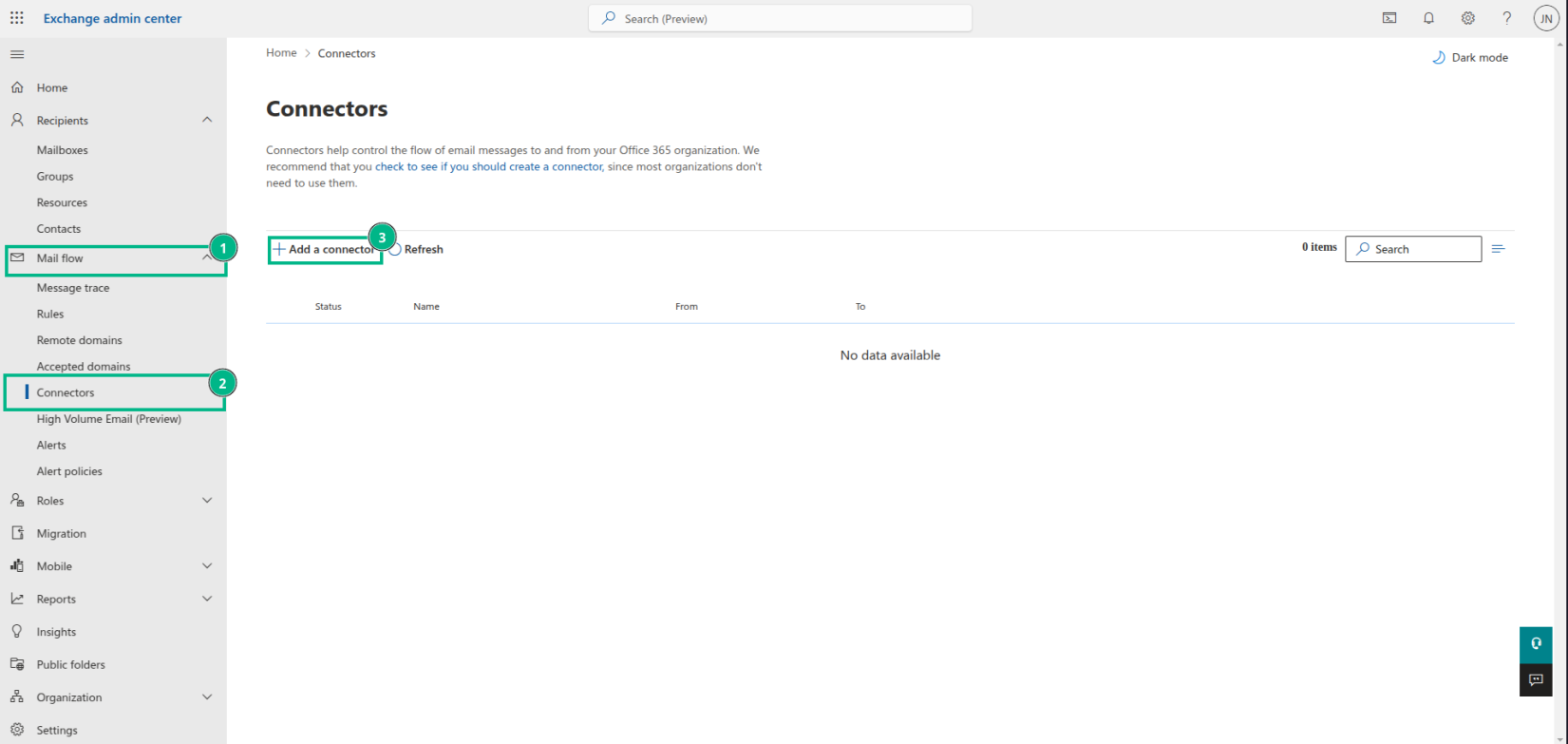Open the feedback chat widget
The height and width of the screenshot is (744, 1568).
tap(1536, 679)
